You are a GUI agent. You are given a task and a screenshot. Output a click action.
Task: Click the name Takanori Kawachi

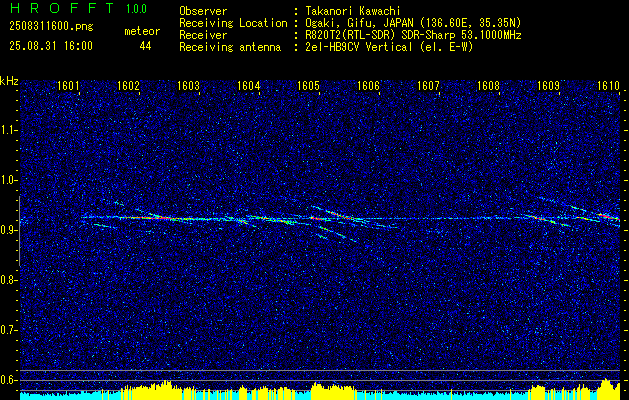click(352, 11)
